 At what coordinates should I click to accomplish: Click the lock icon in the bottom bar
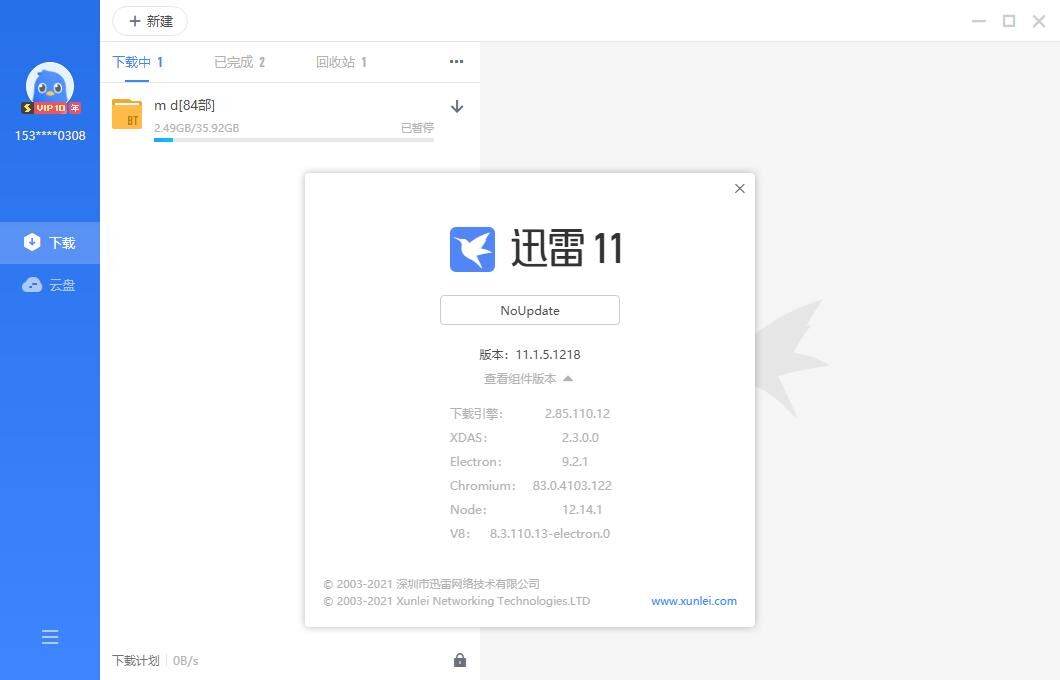point(460,660)
